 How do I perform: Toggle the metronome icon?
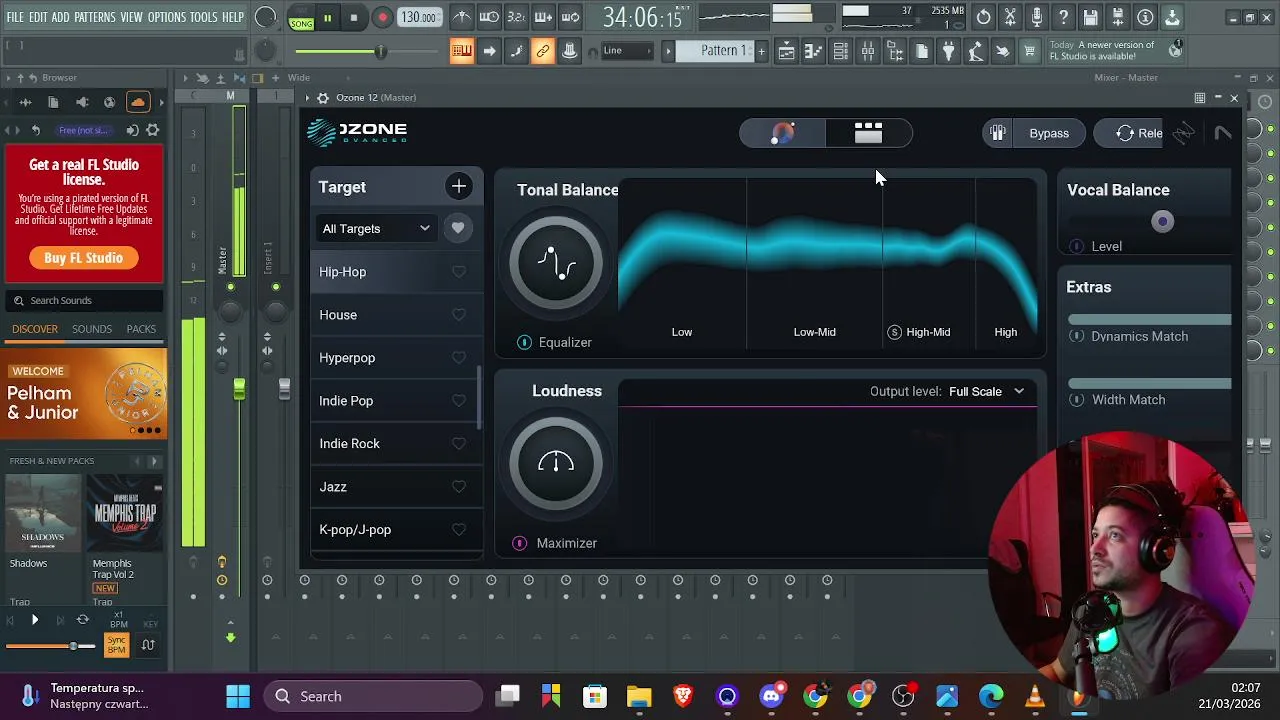click(462, 17)
